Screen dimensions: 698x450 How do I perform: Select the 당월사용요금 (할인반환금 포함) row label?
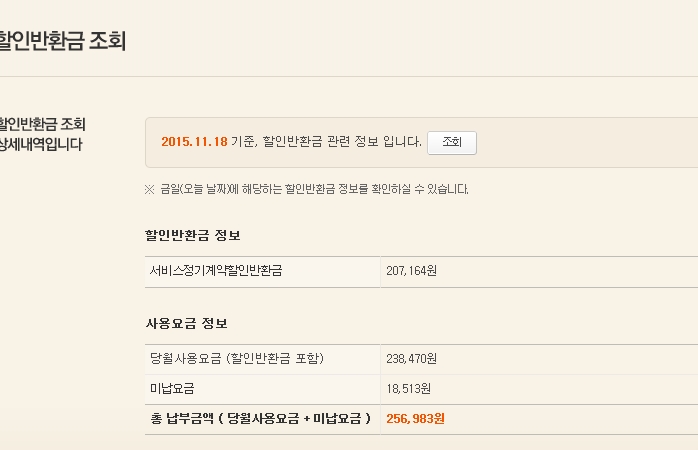pyautogui.click(x=236, y=359)
